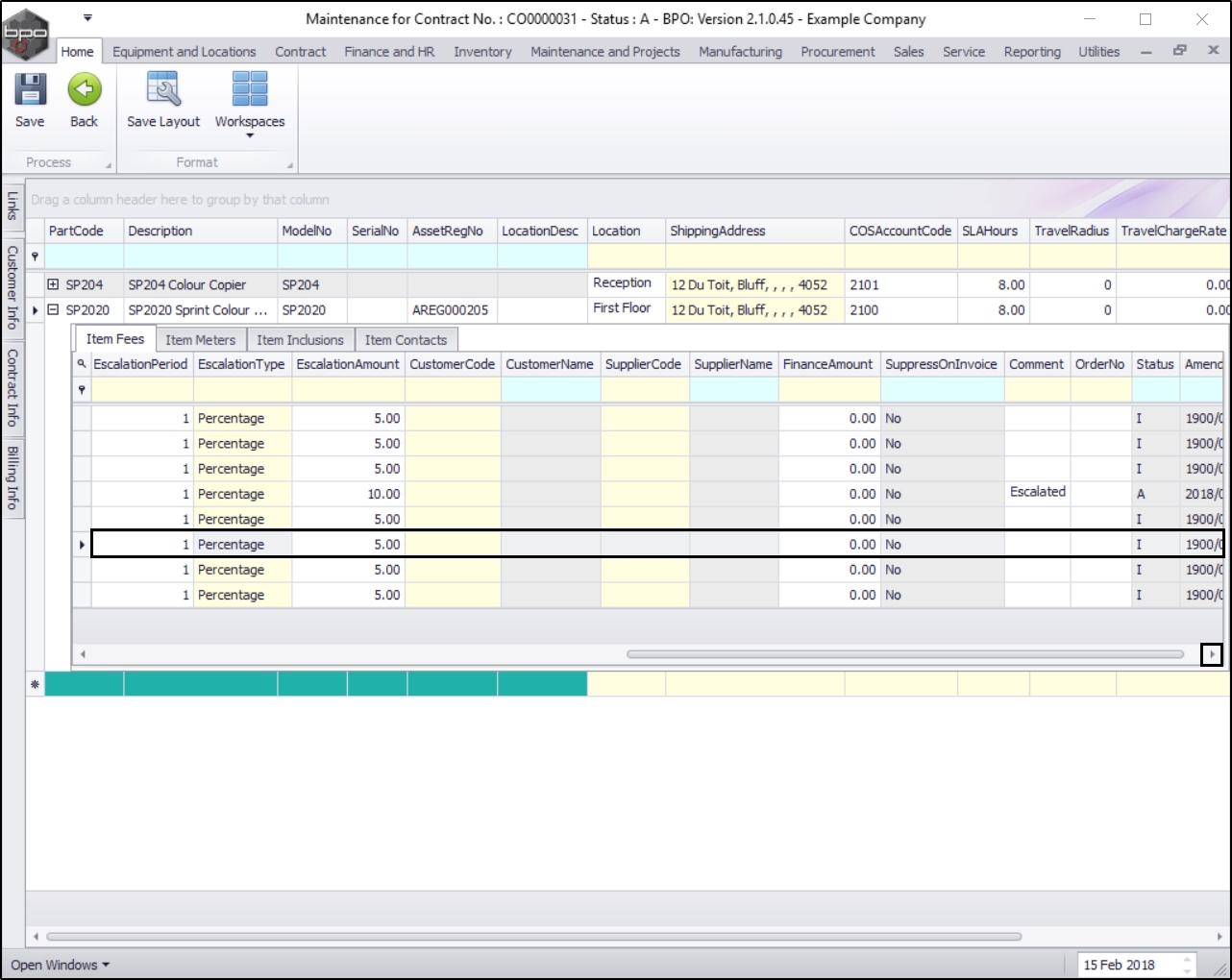Click the EscalationPeriod filter search icon
Viewport: 1232px width, 980px height.
(82, 364)
